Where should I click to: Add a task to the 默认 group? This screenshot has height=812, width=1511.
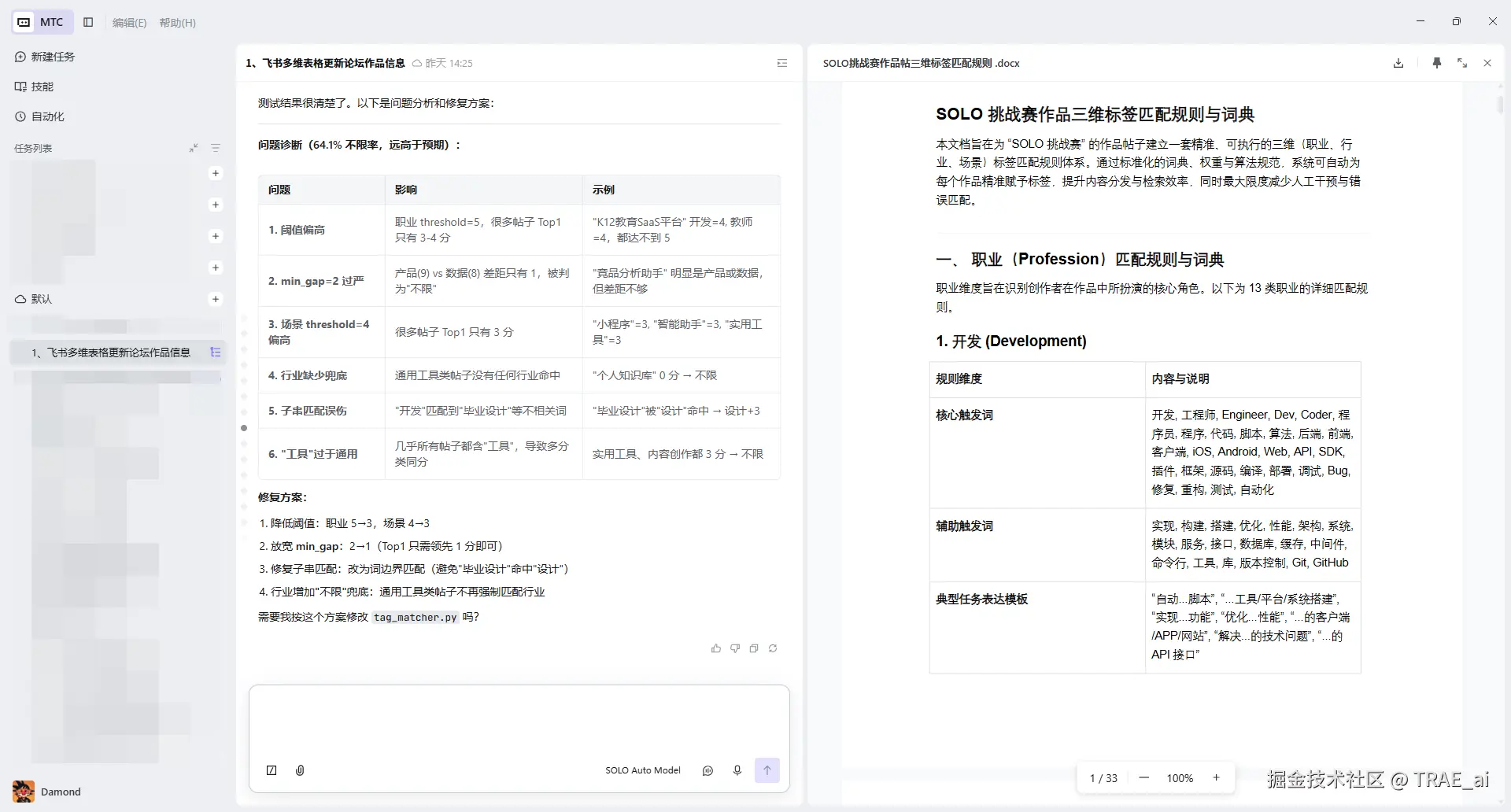(216, 299)
